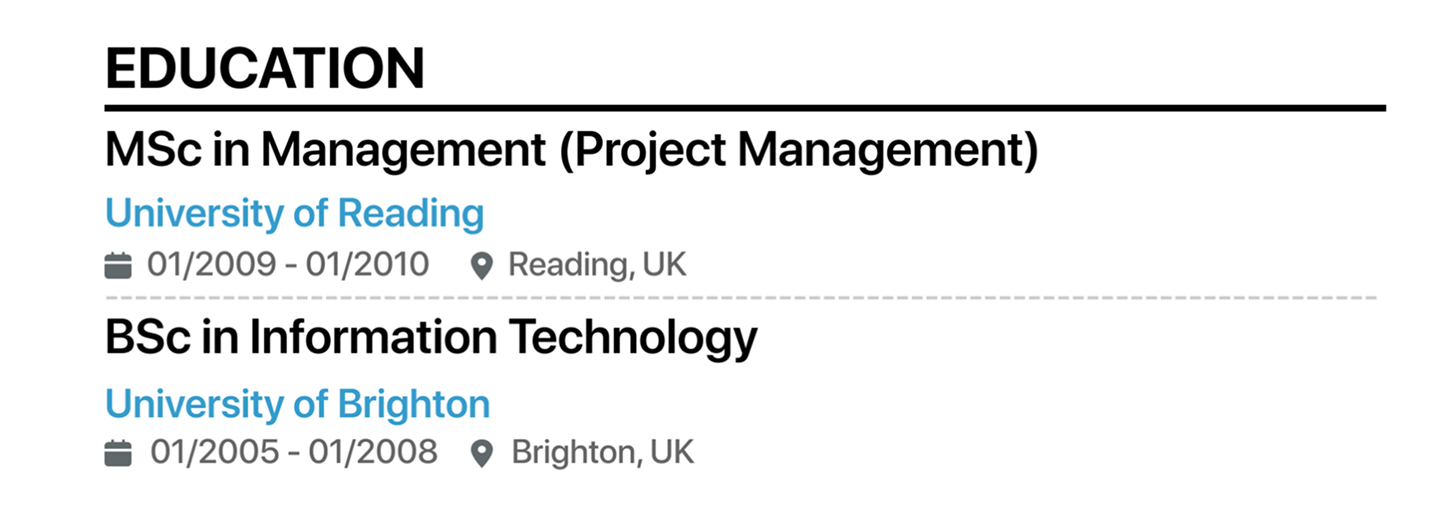Click the word Brighton in the university name

[x=415, y=404]
